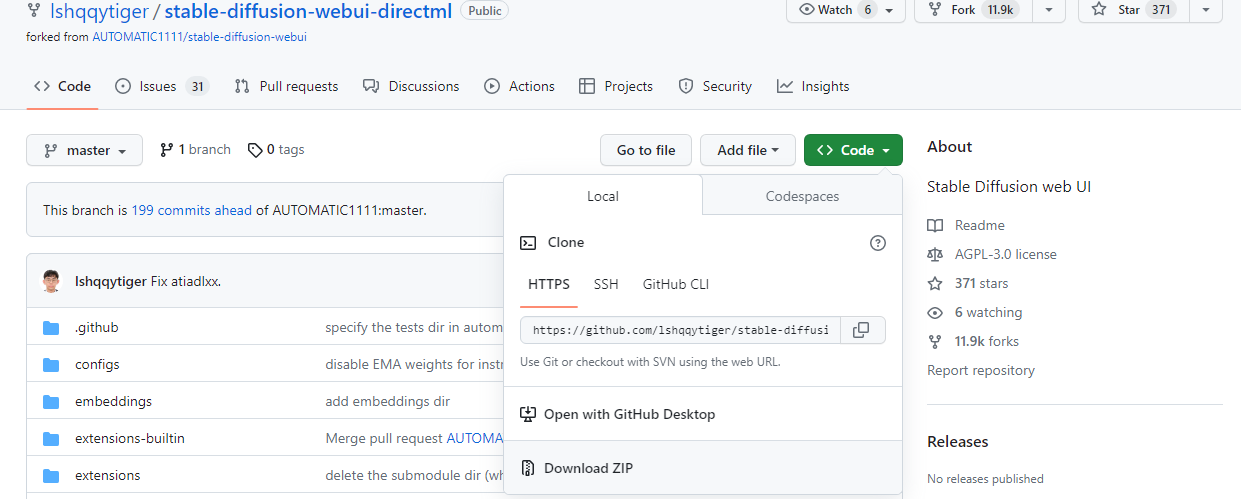Open the 199 commits ahead link
Viewport: 1241px width, 499px height.
pyautogui.click(x=191, y=211)
